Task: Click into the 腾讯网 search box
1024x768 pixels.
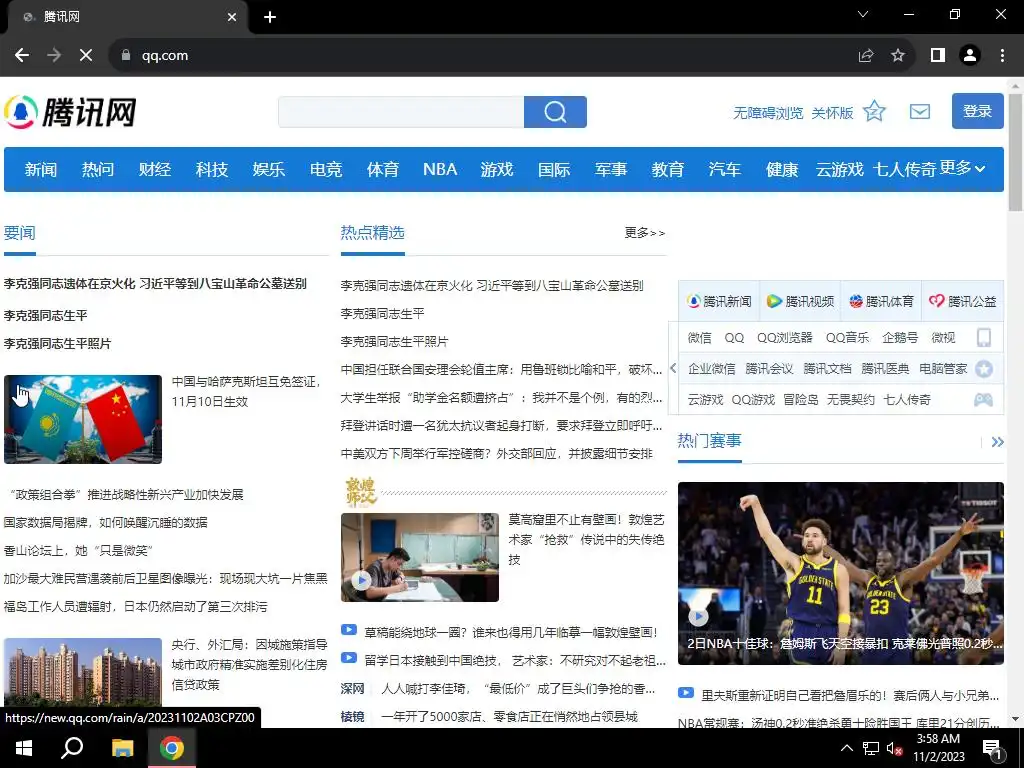Action: click(x=401, y=112)
